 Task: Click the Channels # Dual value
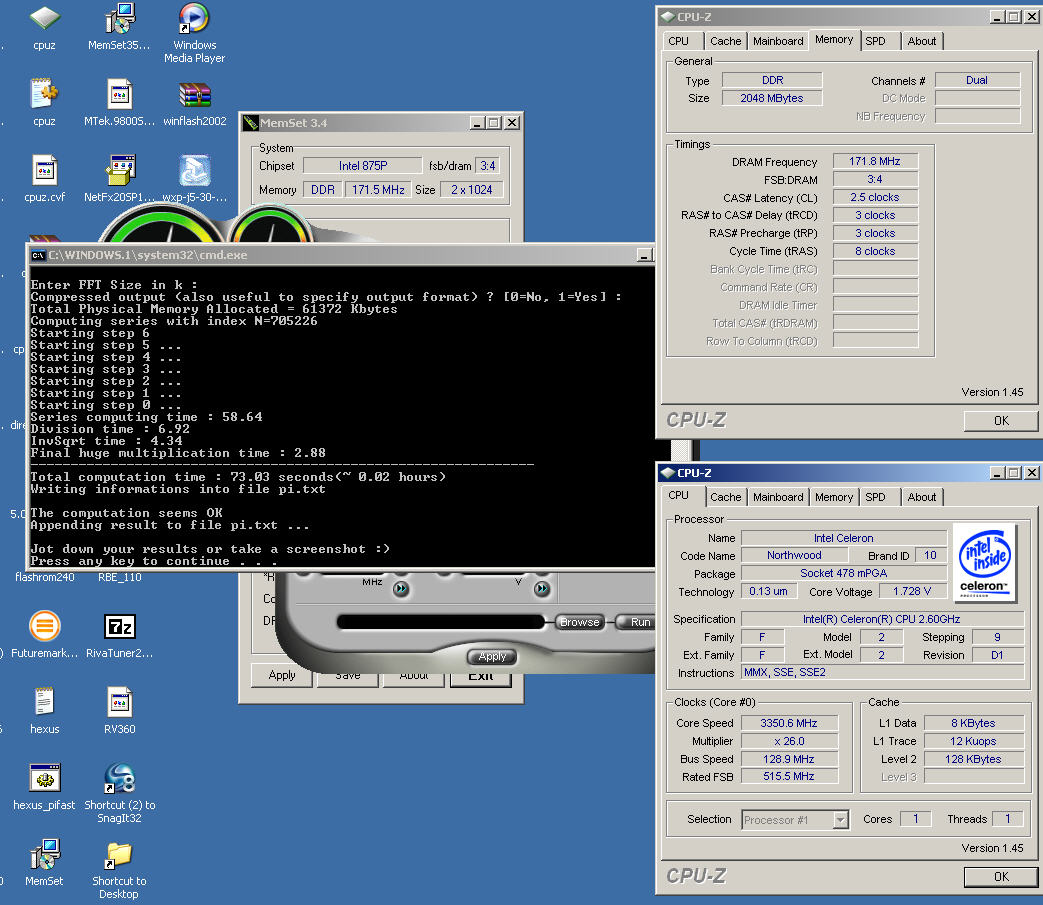(976, 80)
